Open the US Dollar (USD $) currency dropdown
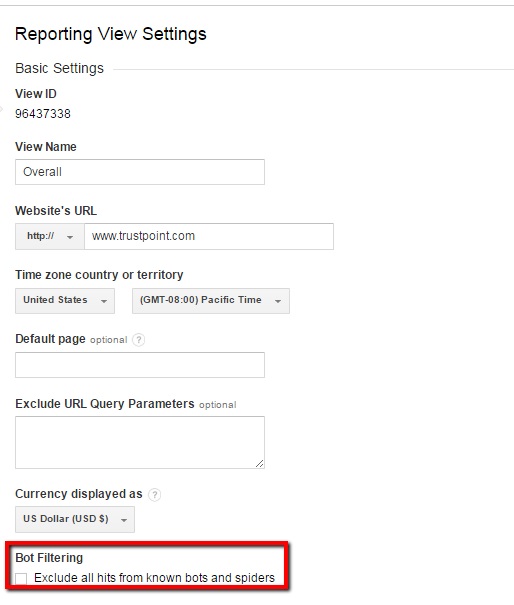The image size is (514, 605). point(75,519)
